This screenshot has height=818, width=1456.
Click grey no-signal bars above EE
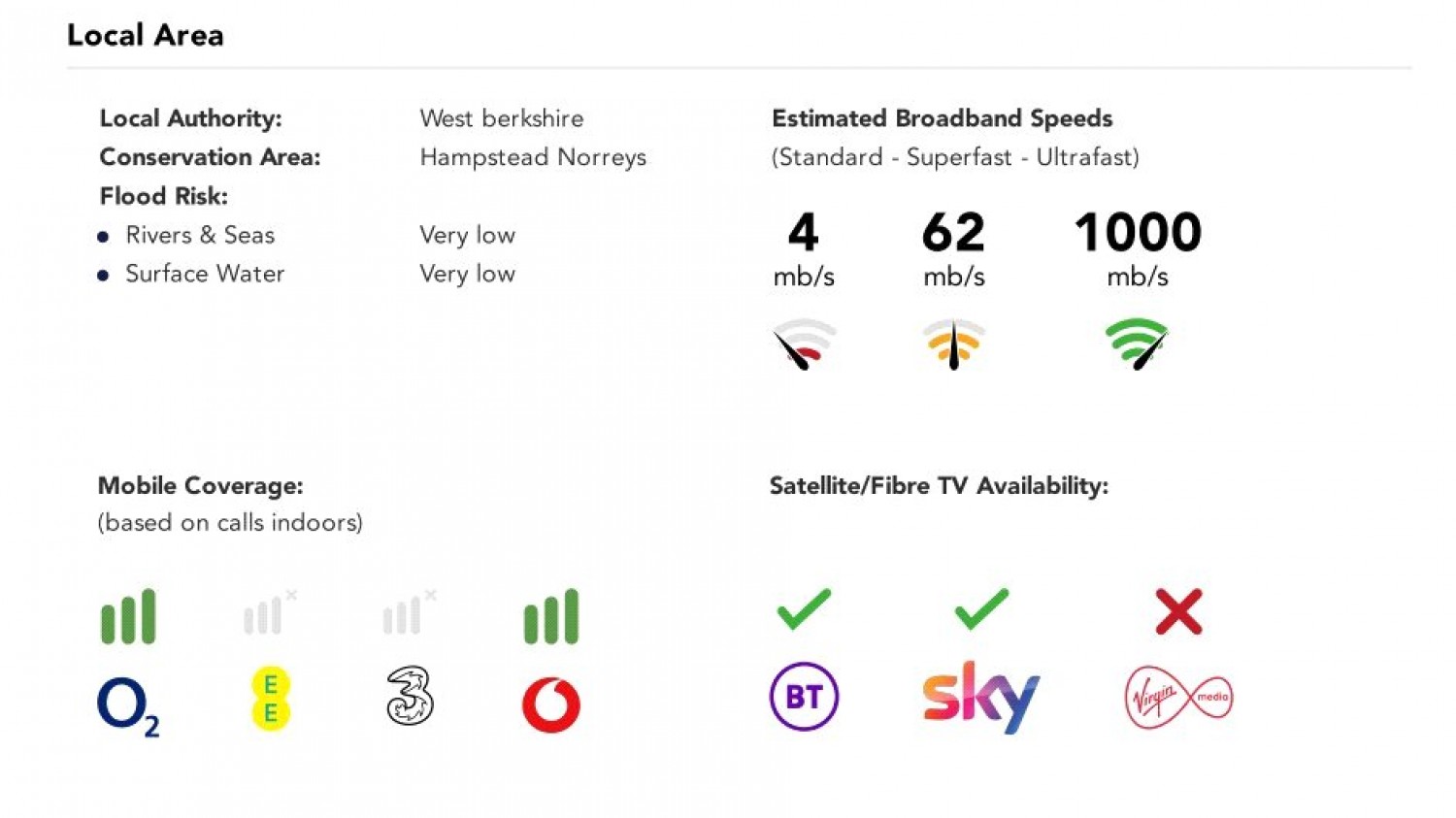tap(270, 612)
